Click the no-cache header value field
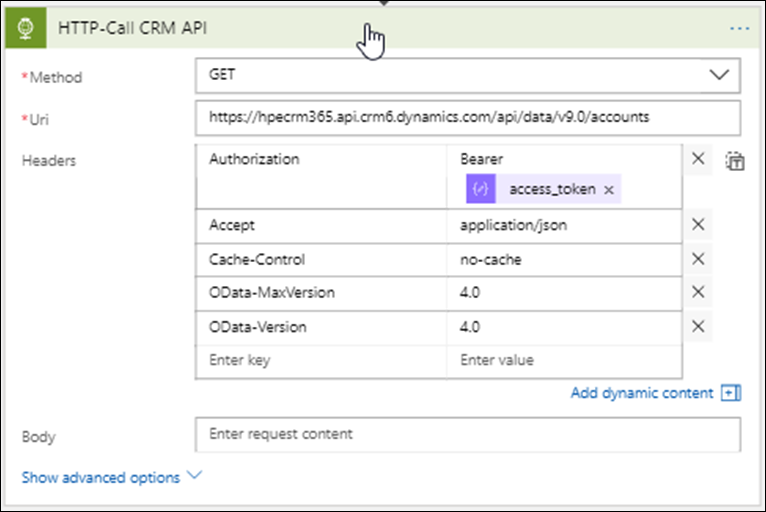766x512 pixels. 564,259
